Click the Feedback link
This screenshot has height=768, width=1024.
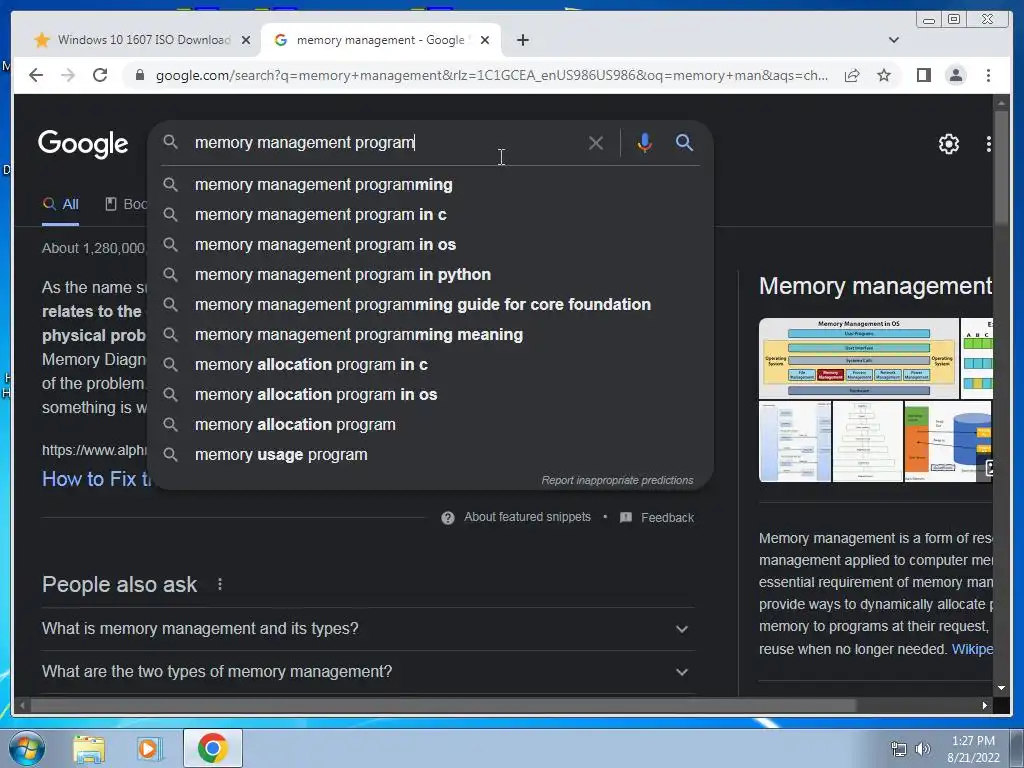tap(667, 518)
